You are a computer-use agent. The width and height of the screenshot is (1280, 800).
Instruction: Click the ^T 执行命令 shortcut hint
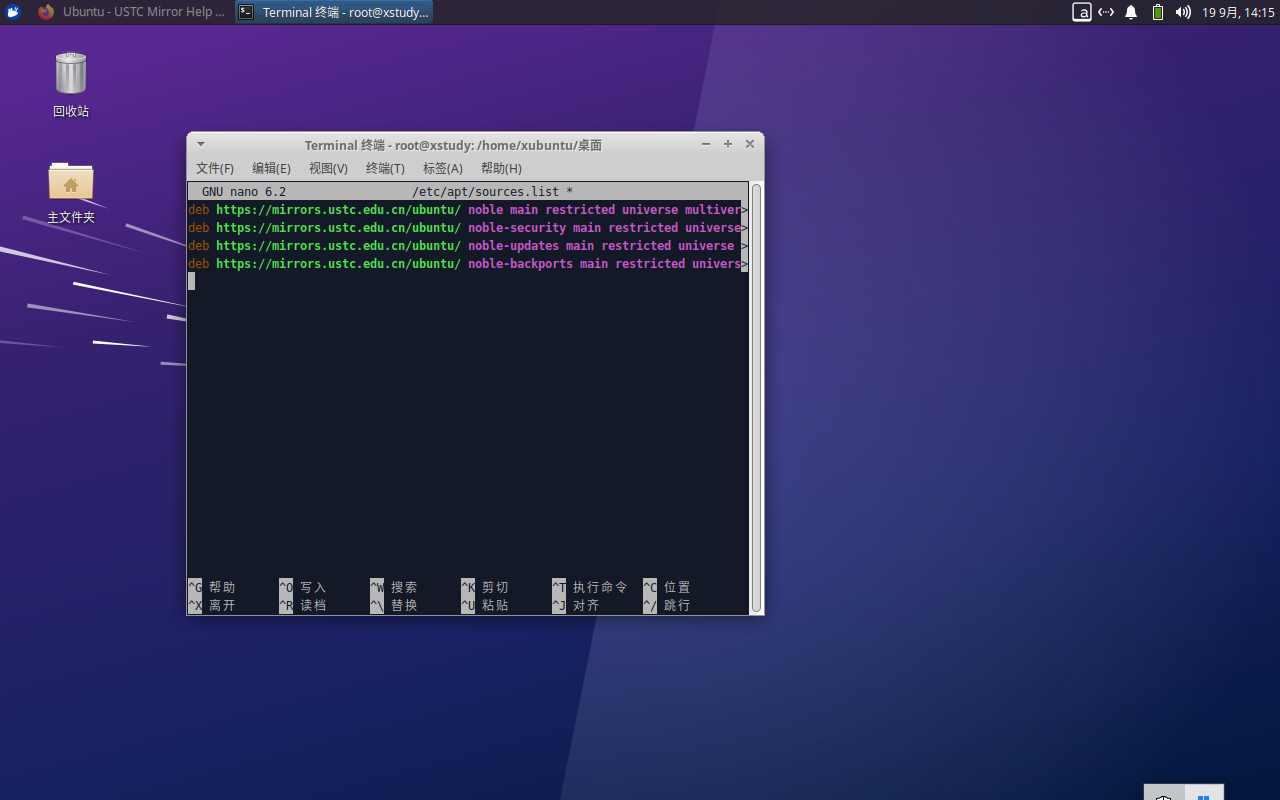point(590,587)
